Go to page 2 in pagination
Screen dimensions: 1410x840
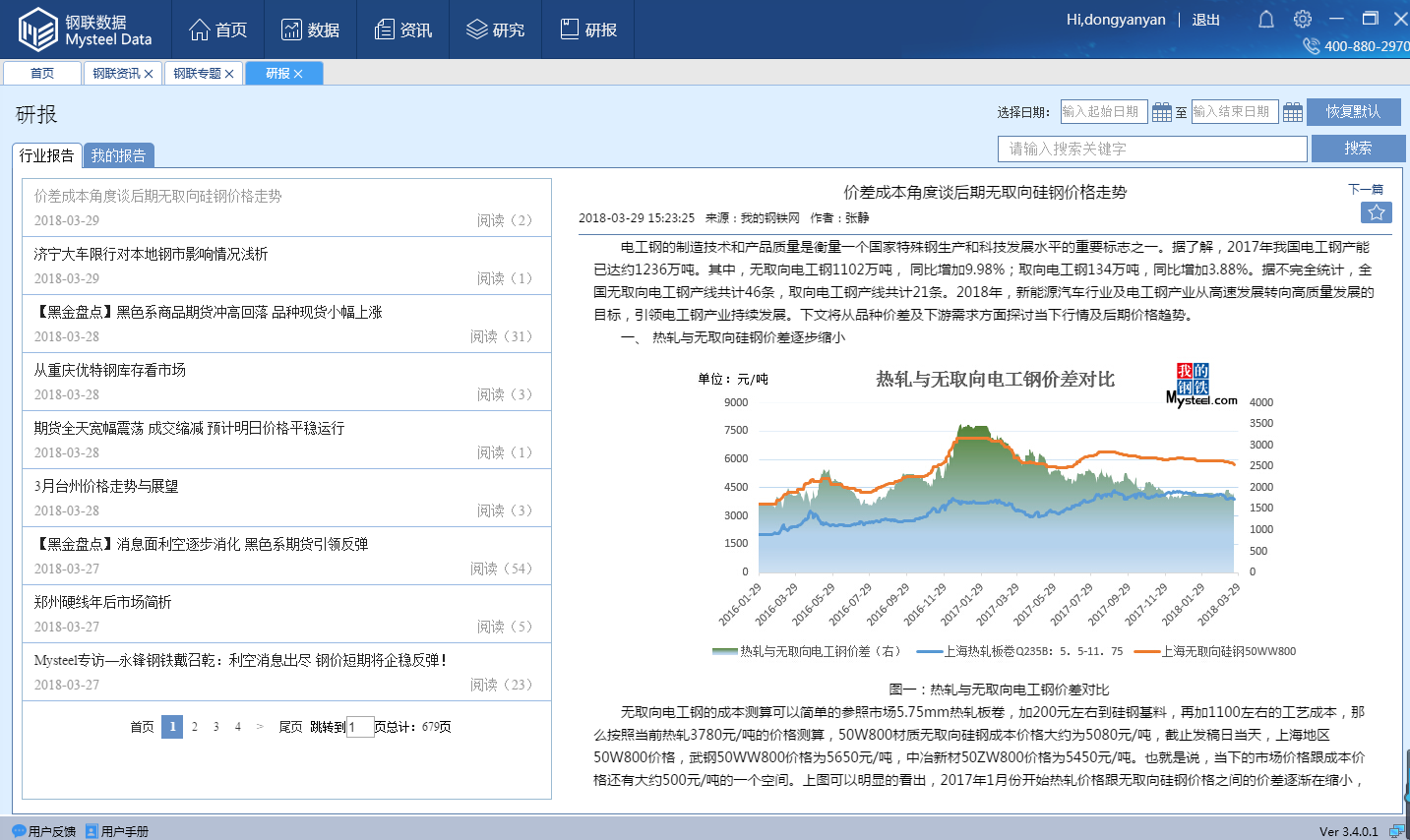[x=194, y=727]
